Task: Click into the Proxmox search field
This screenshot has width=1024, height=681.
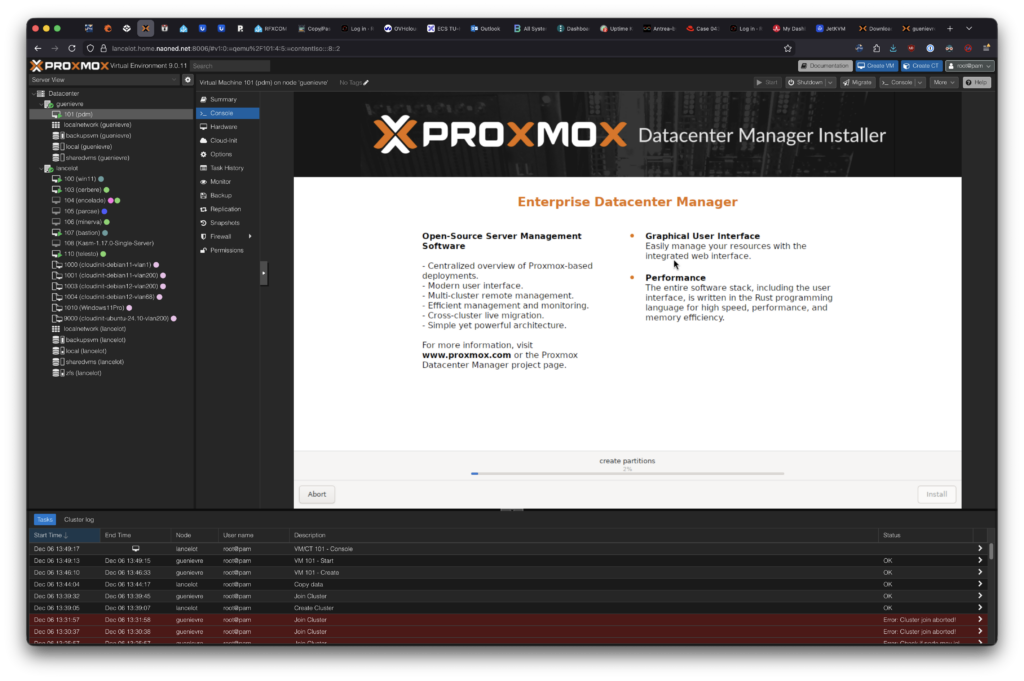Action: (230, 66)
